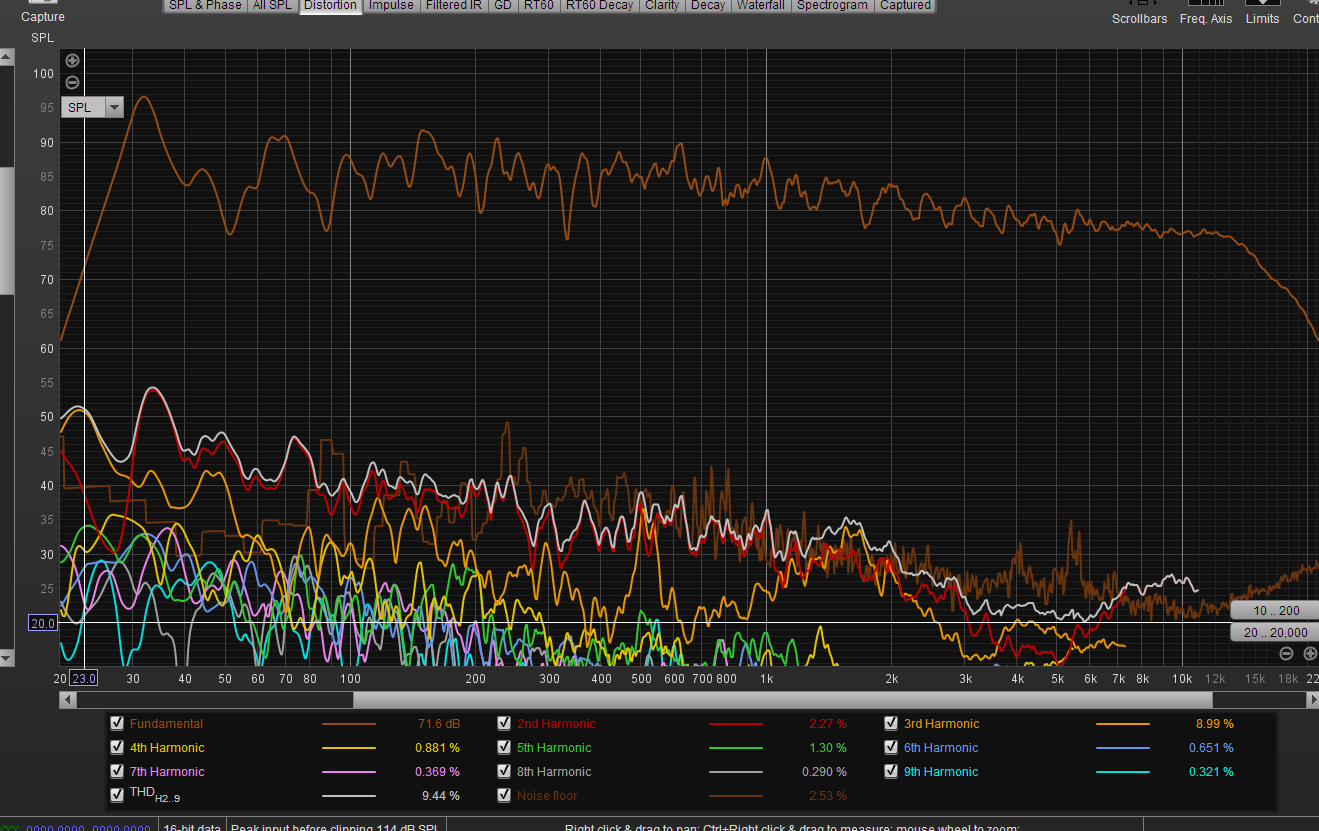Disable the 9th Harmonic trace
Screen dimensions: 1319x831
[891, 771]
